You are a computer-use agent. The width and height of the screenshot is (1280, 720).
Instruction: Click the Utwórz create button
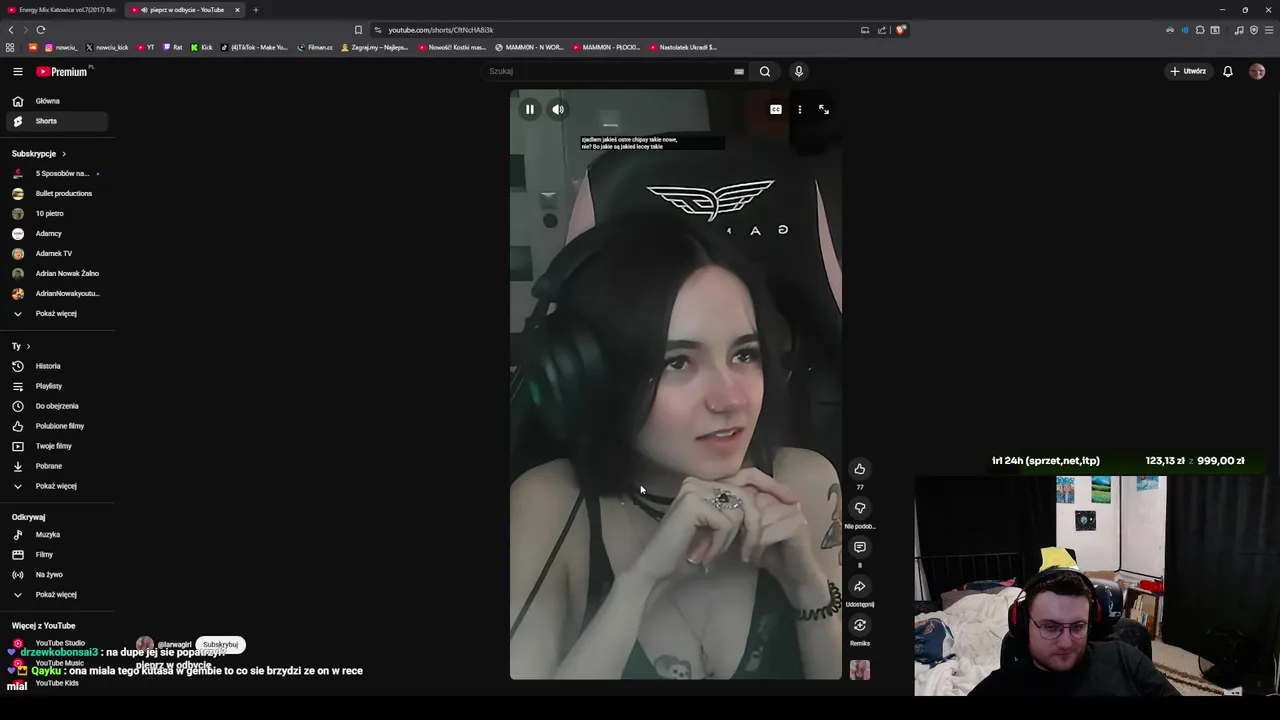(1188, 71)
